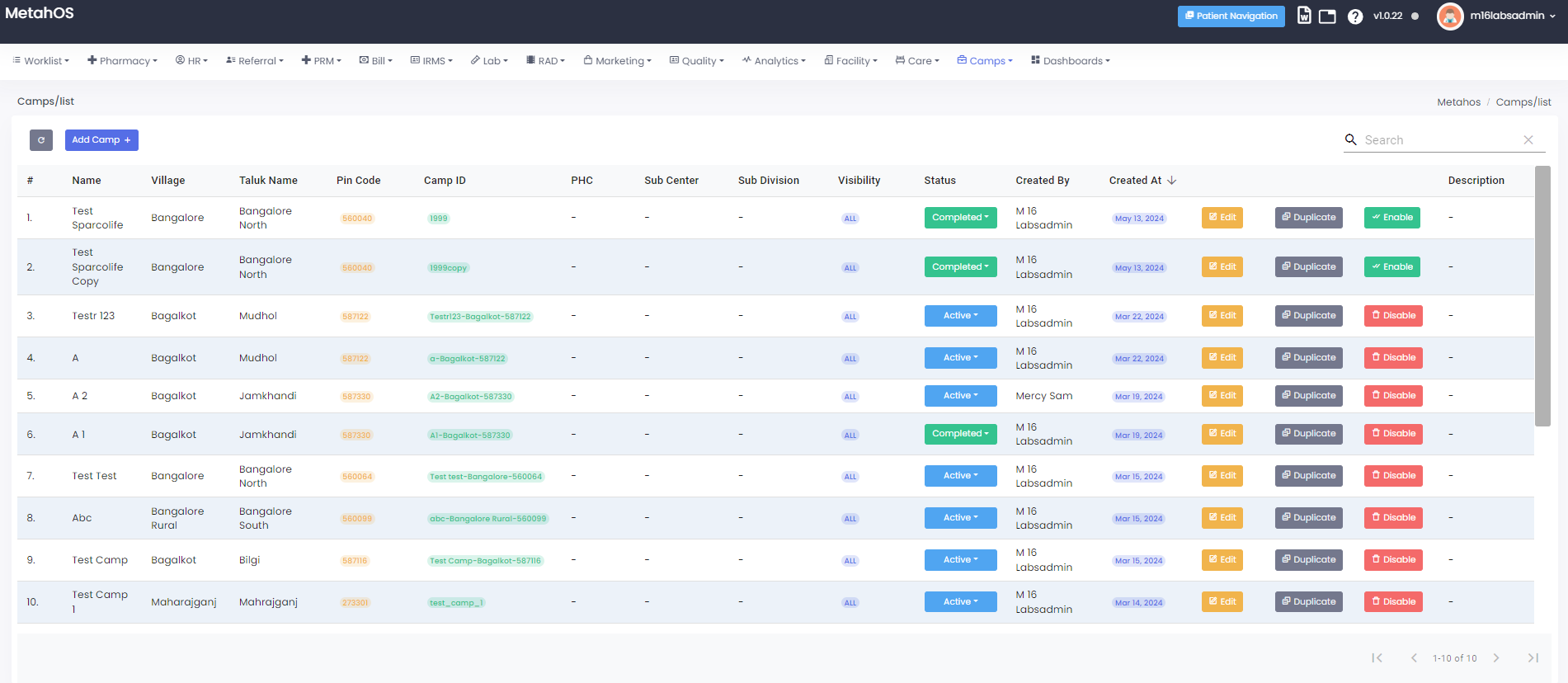1568x683 pixels.
Task: Open the Analytics menu
Action: pyautogui.click(x=774, y=61)
